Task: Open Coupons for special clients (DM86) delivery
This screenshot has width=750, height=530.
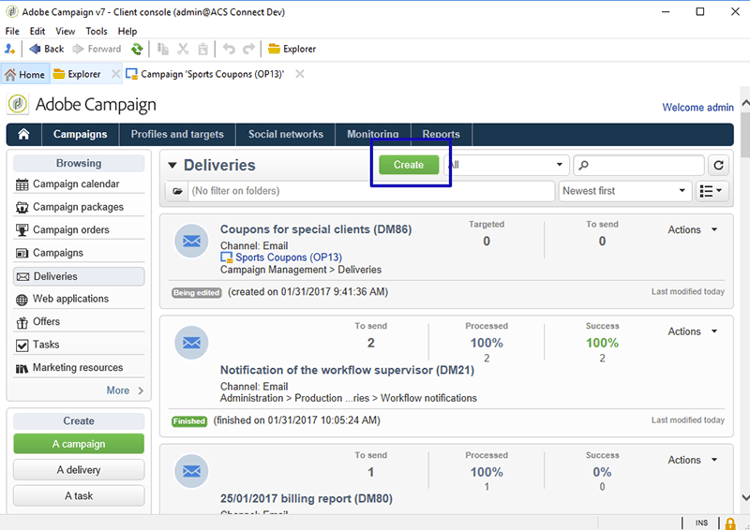Action: [316, 229]
